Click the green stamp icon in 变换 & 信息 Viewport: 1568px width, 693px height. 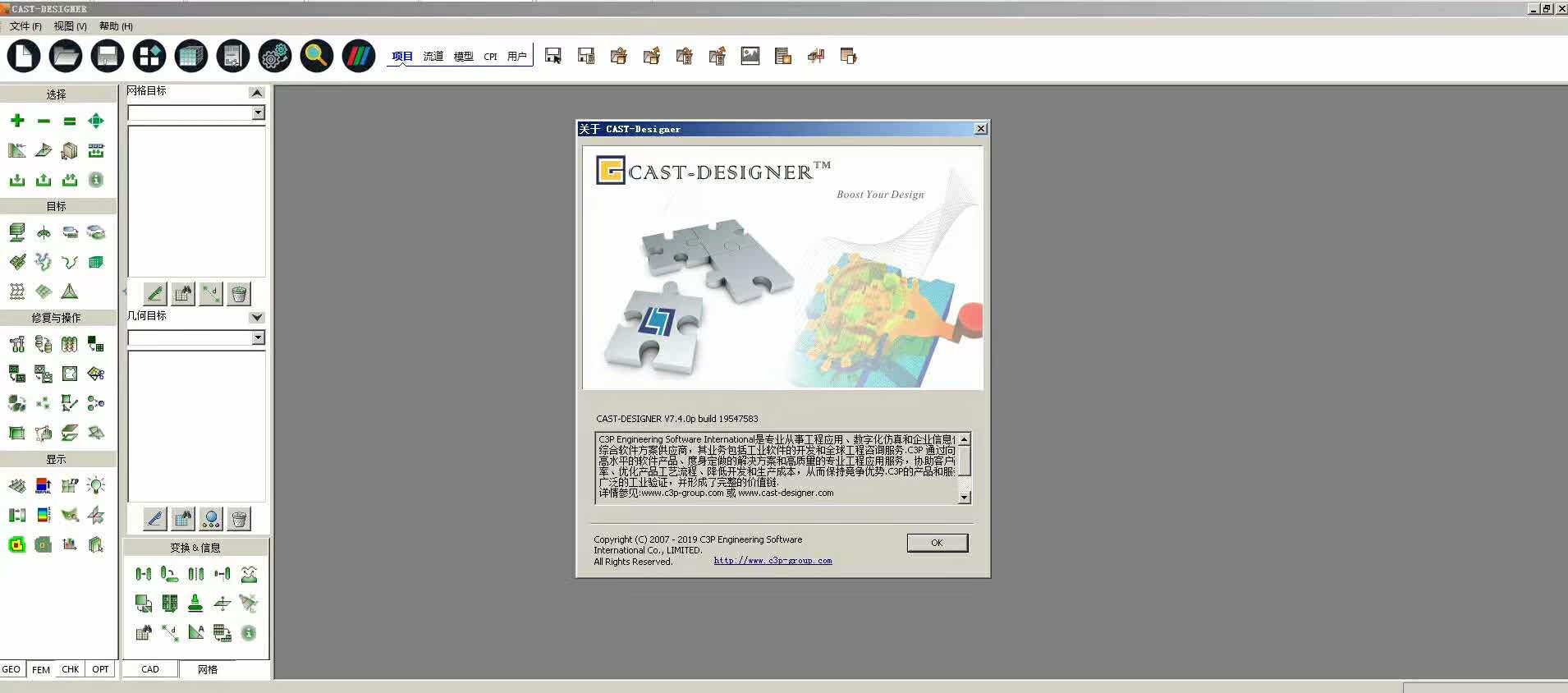click(x=195, y=604)
